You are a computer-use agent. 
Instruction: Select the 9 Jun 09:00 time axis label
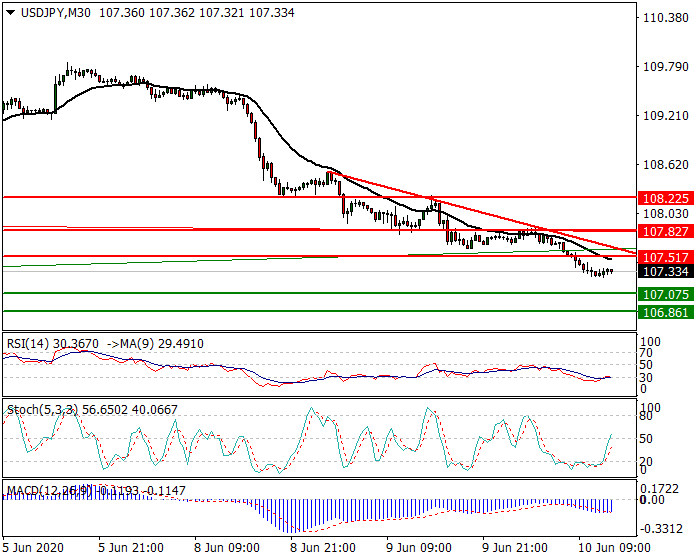[x=419, y=547]
